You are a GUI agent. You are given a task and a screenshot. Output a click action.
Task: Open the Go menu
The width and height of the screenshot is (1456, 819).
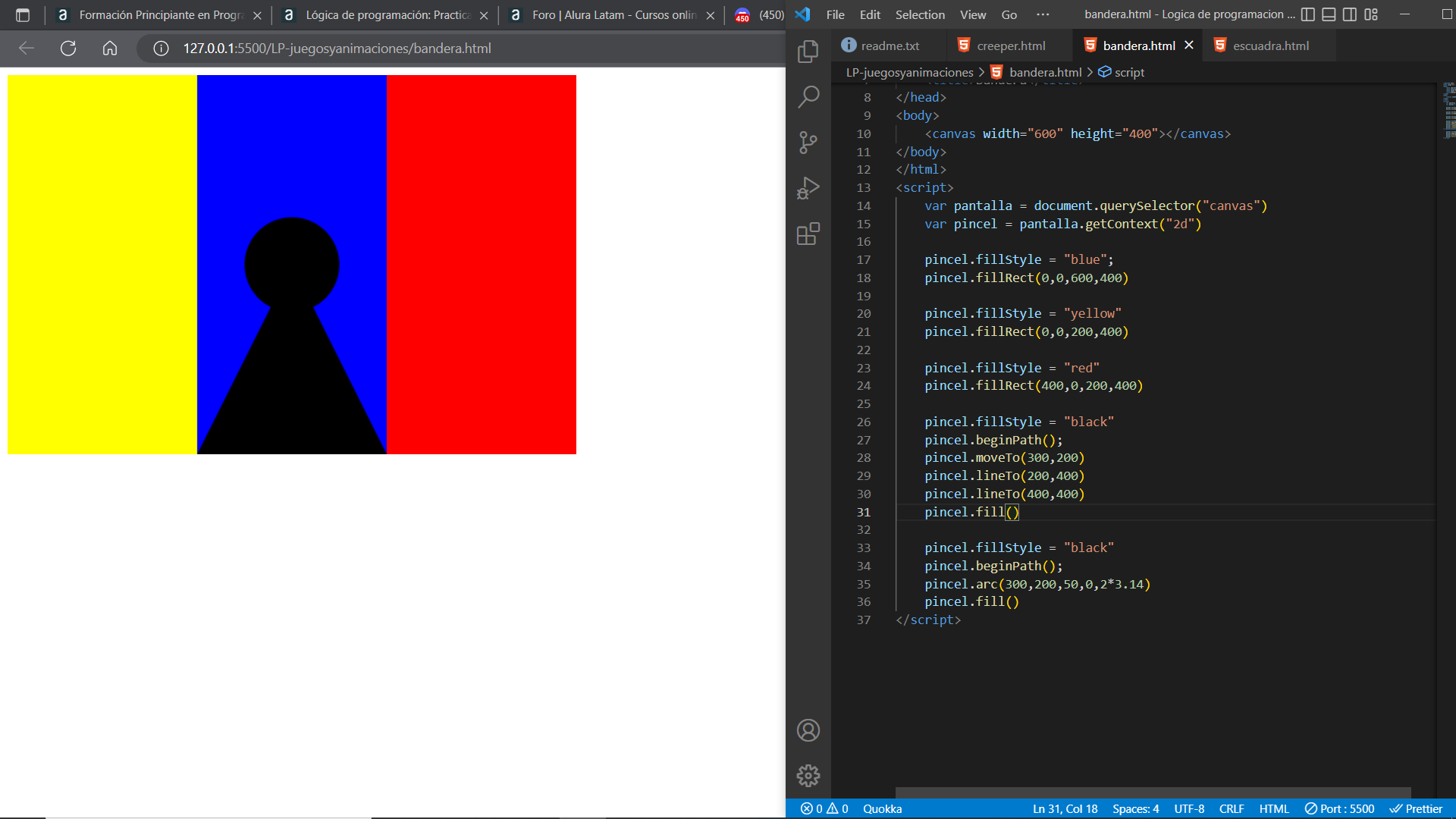(x=1009, y=14)
